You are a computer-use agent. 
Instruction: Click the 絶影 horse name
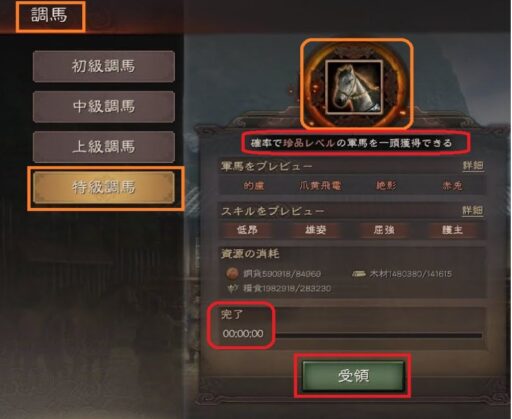click(x=387, y=186)
